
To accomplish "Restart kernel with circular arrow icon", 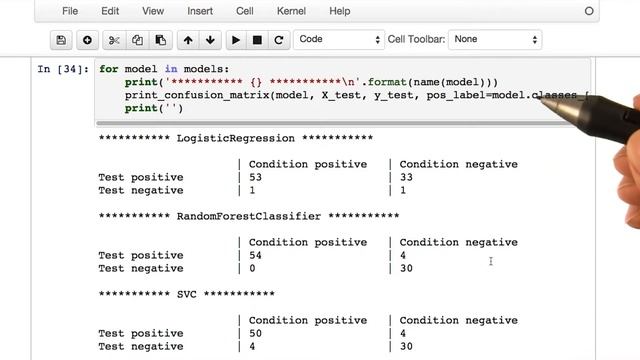I will 279,40.
